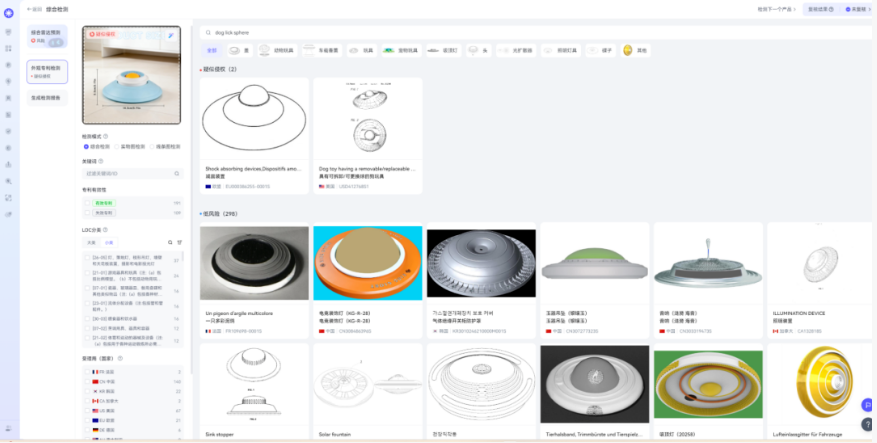The image size is (877, 443).
Task: Check the FR 法国 country checkbox
Action: point(87,371)
